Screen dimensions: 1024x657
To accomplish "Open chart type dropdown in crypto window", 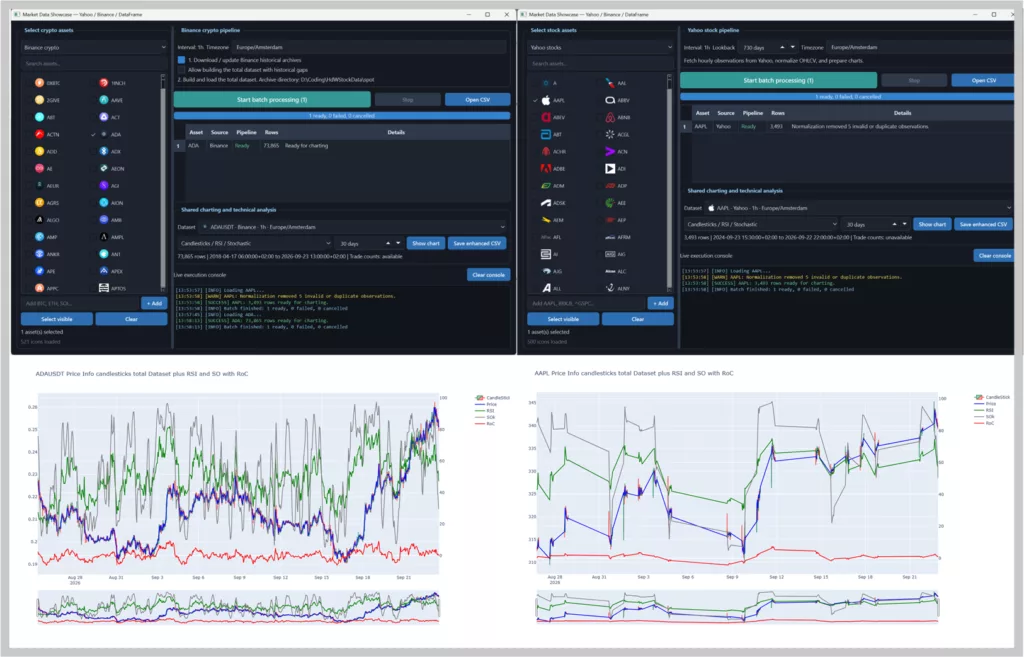I will [x=255, y=243].
